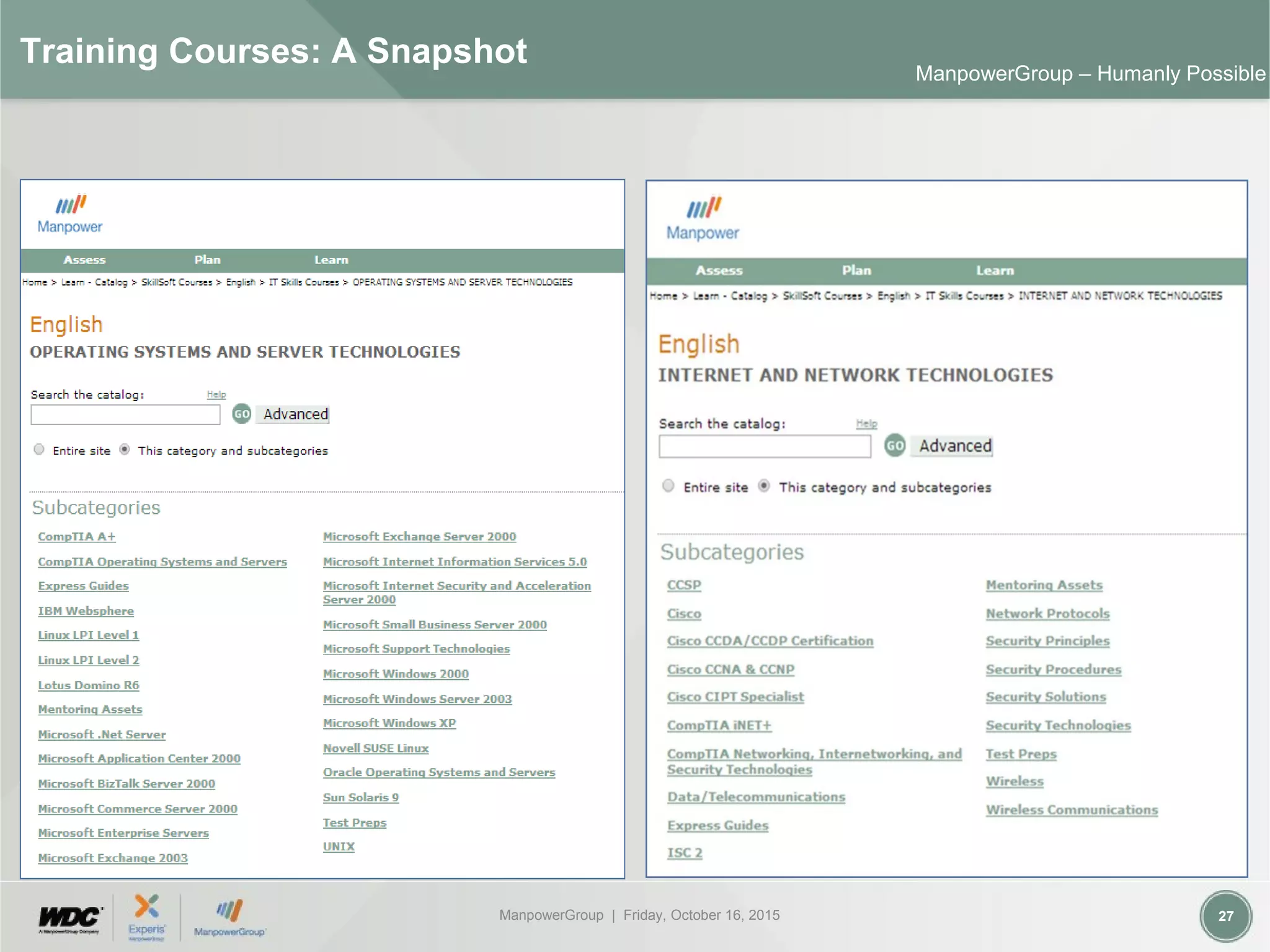
Task: Click the page number 27 badge
Action: click(x=1225, y=916)
